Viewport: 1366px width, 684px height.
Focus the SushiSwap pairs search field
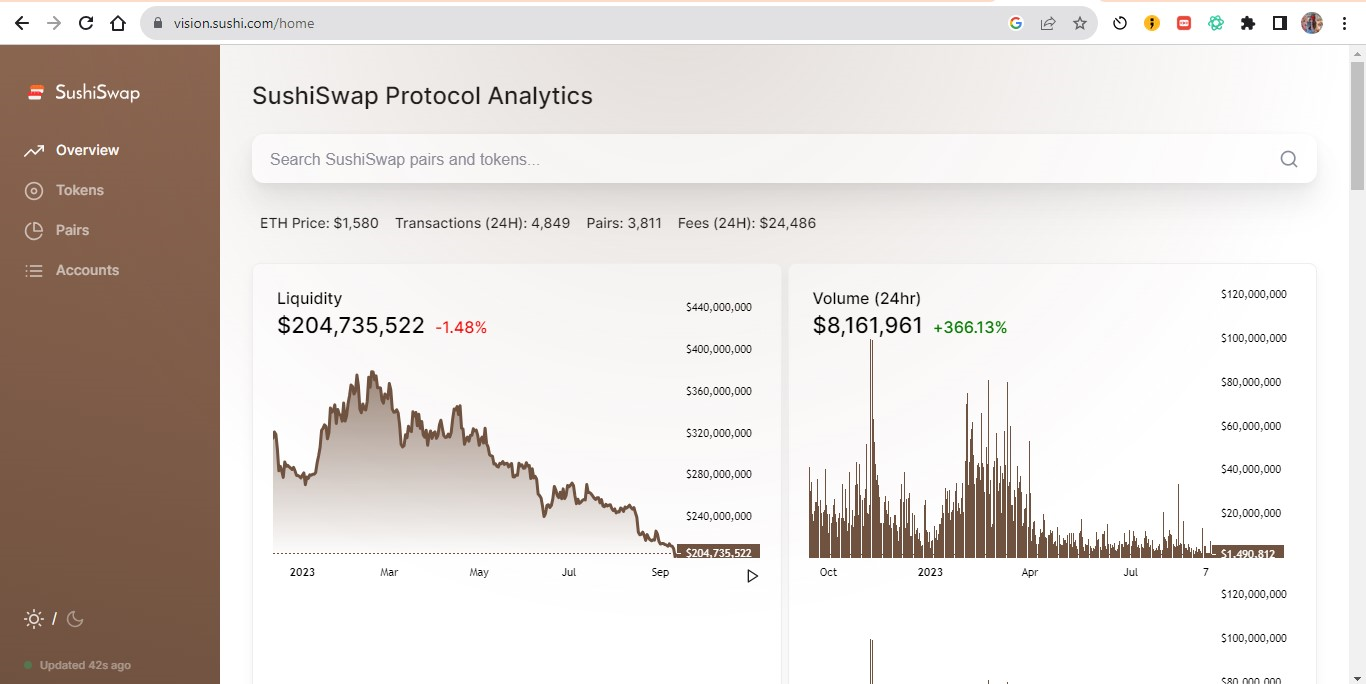(x=784, y=159)
